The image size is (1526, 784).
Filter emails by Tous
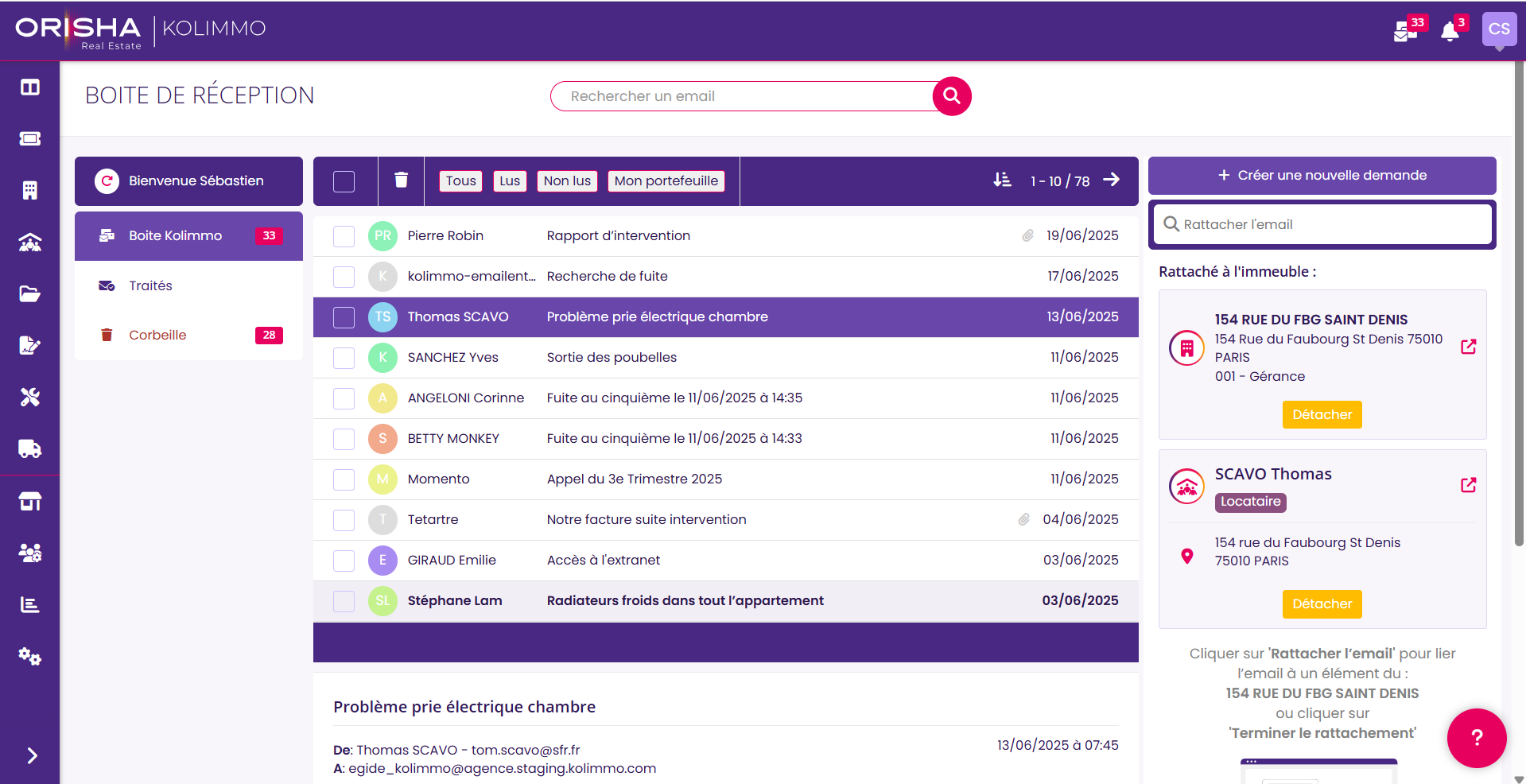pyautogui.click(x=461, y=181)
